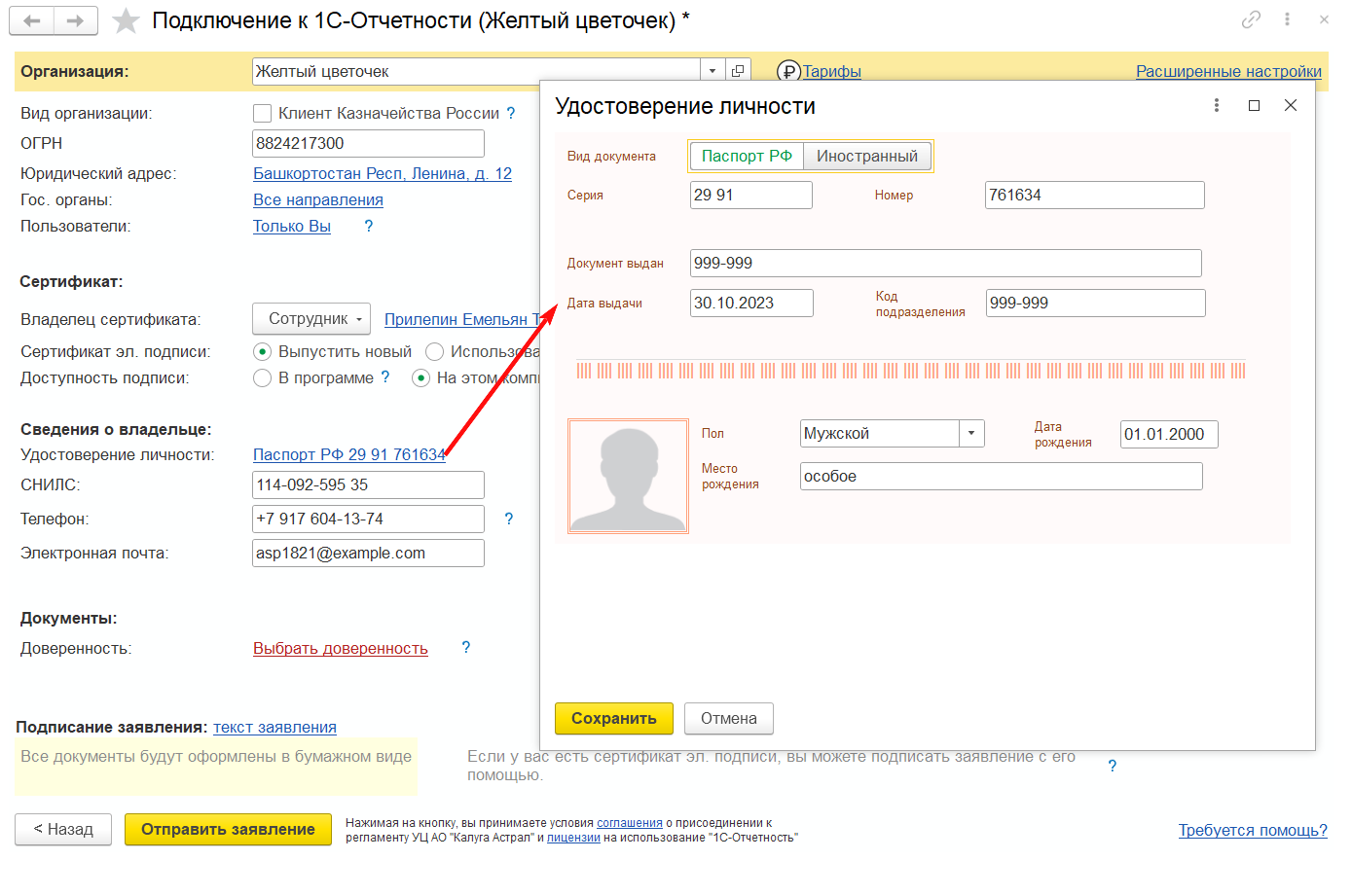Open Расширенные настройки
The image size is (1352, 896).
(x=1228, y=71)
